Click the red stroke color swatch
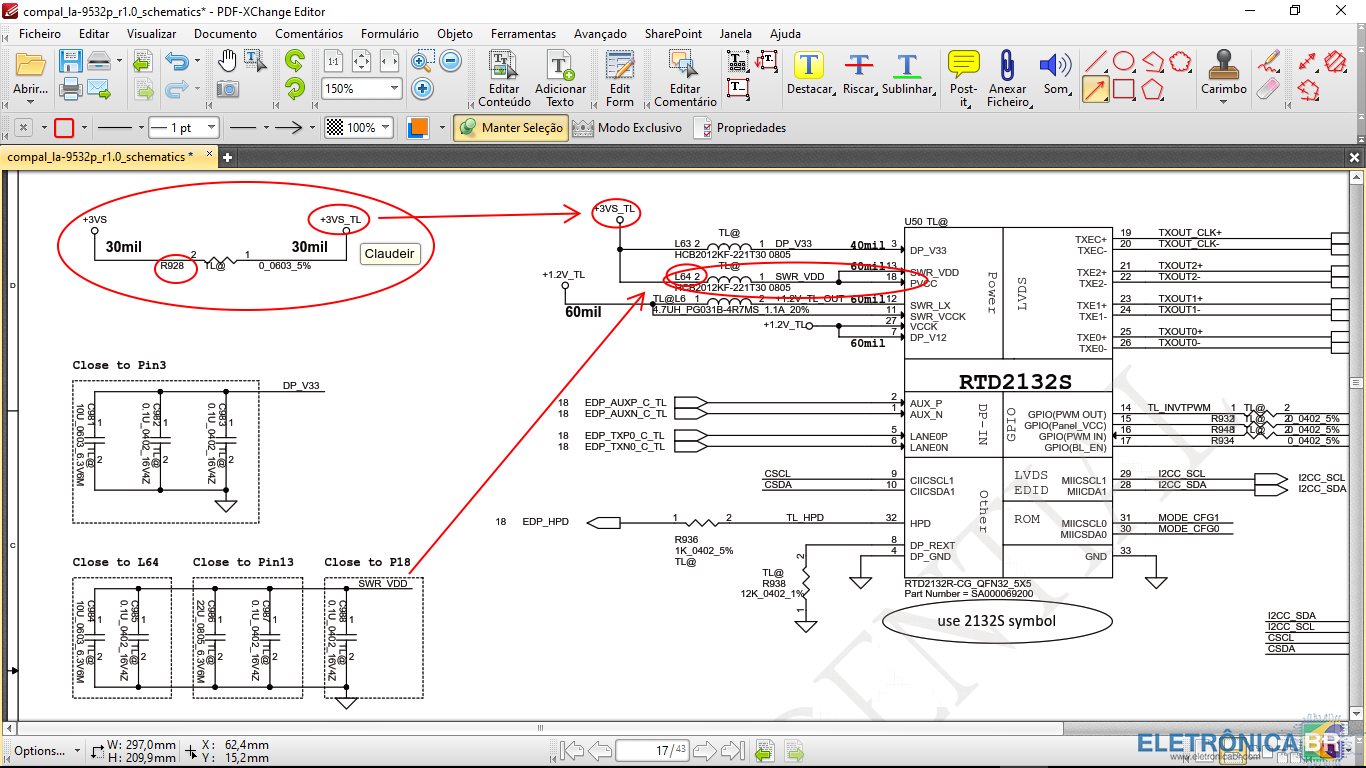The height and width of the screenshot is (768, 1366). click(64, 128)
